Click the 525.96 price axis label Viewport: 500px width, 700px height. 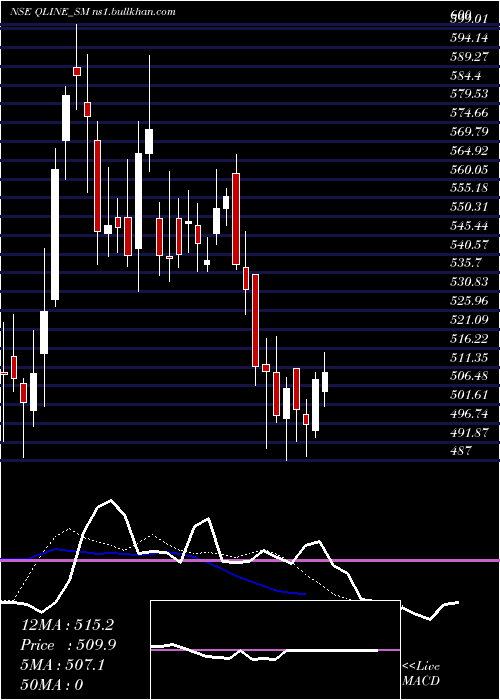point(469,300)
